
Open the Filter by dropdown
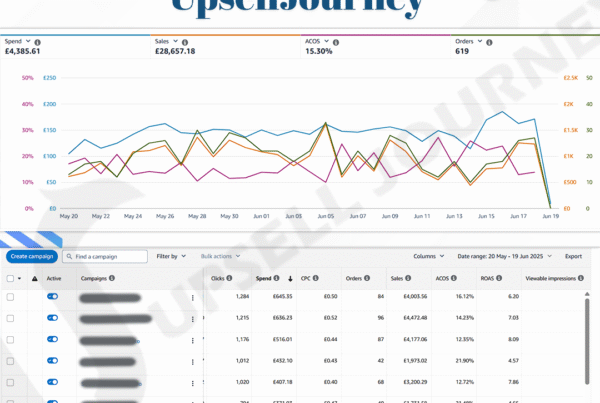[171, 256]
